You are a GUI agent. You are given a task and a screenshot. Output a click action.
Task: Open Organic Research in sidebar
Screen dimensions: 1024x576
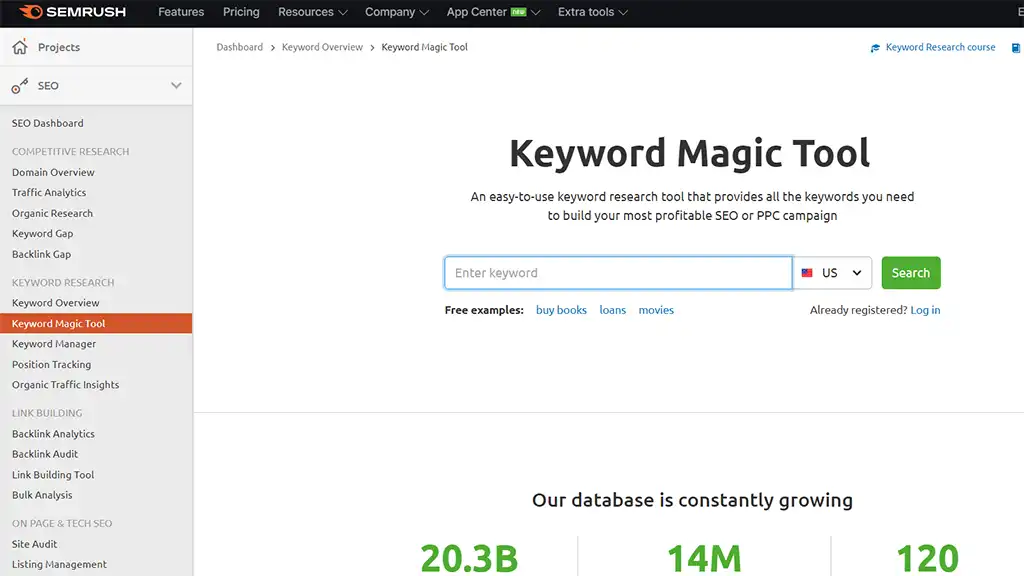coord(52,214)
